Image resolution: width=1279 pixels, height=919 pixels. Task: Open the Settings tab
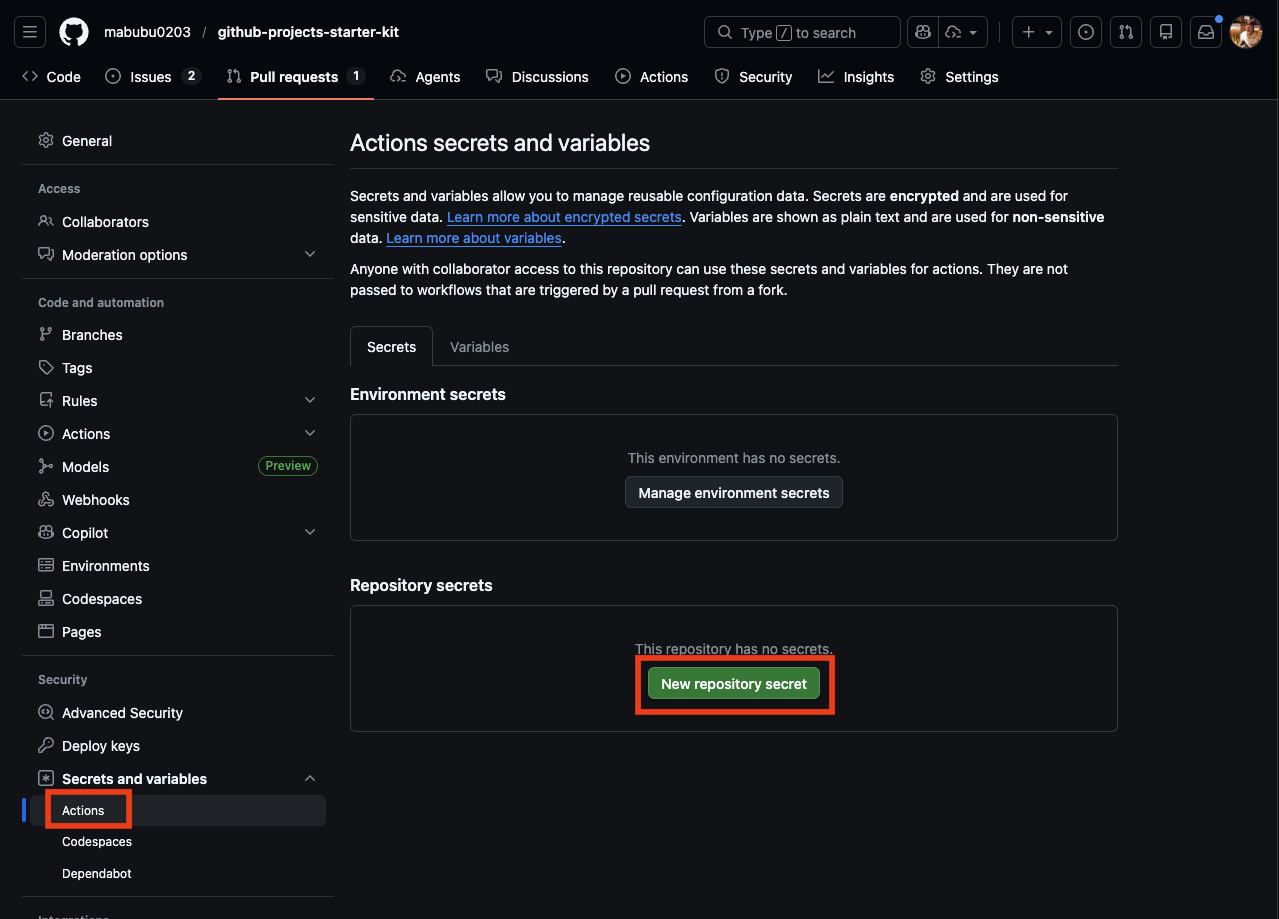[959, 77]
